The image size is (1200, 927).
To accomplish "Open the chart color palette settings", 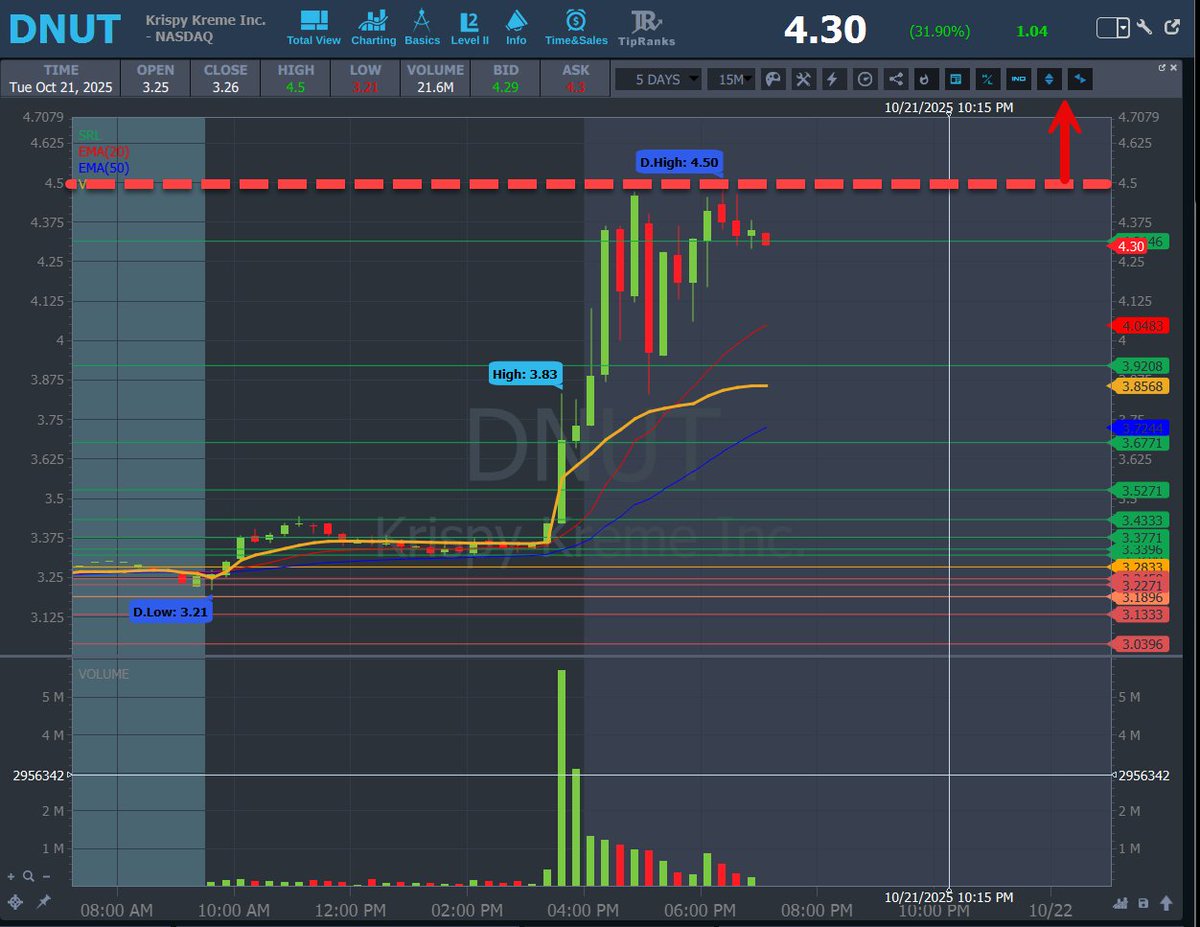I will click(773, 79).
